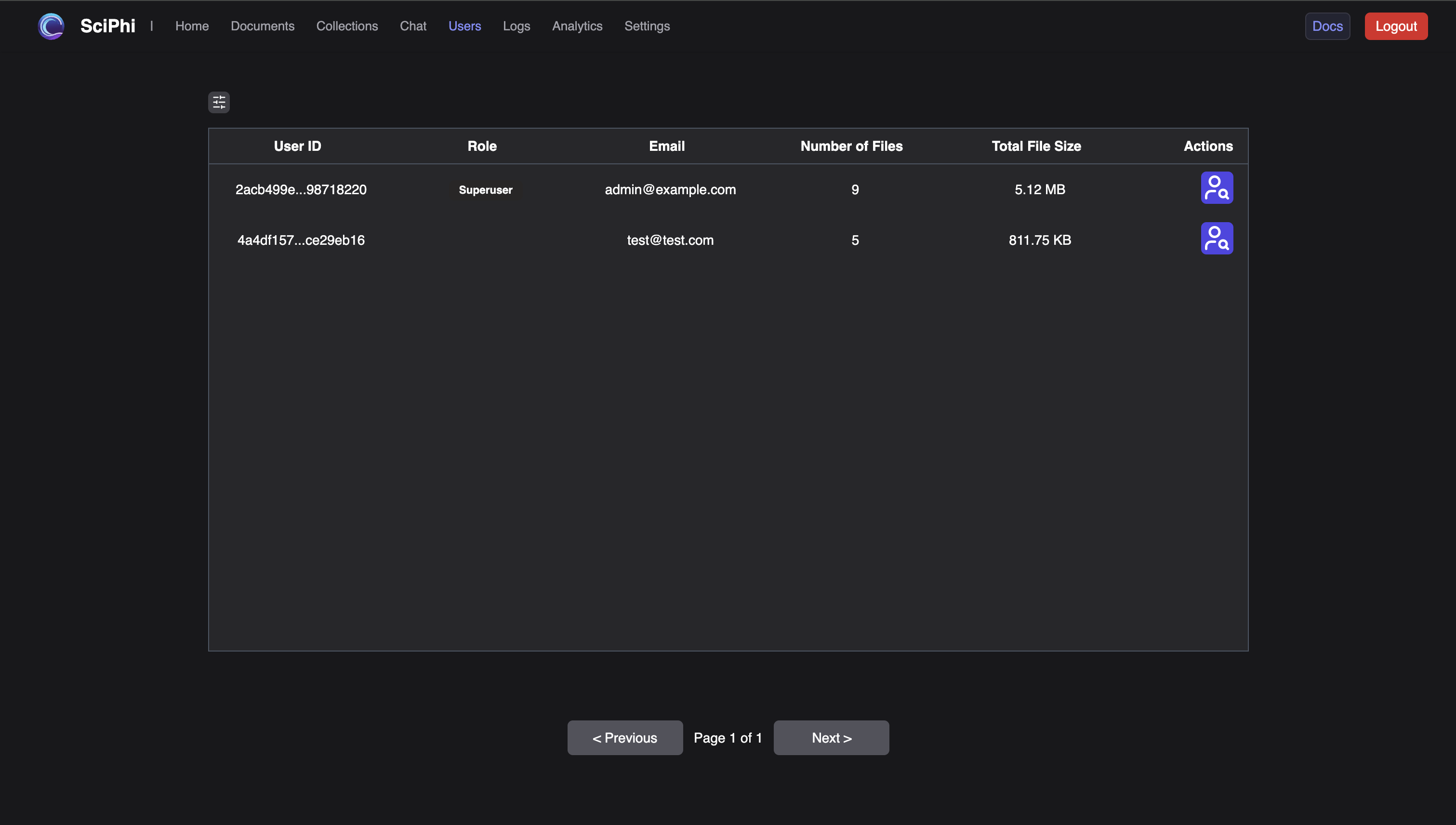Click the Page 1 of 1 indicator
This screenshot has width=1456, height=825.
(728, 738)
